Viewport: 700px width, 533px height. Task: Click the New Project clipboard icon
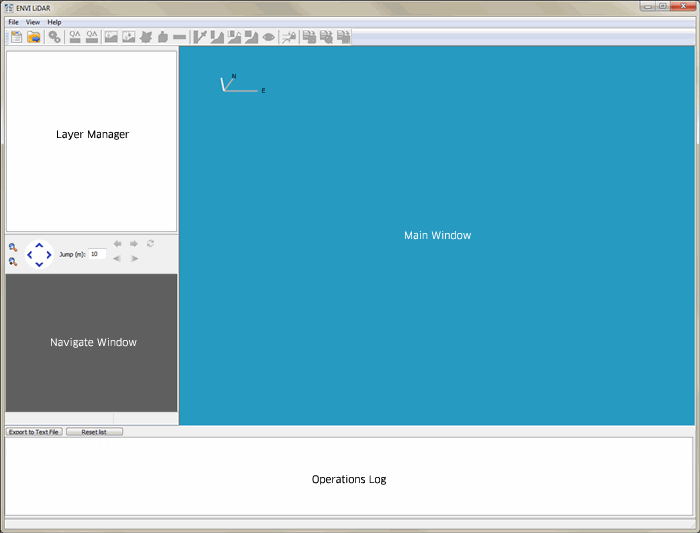pos(17,37)
